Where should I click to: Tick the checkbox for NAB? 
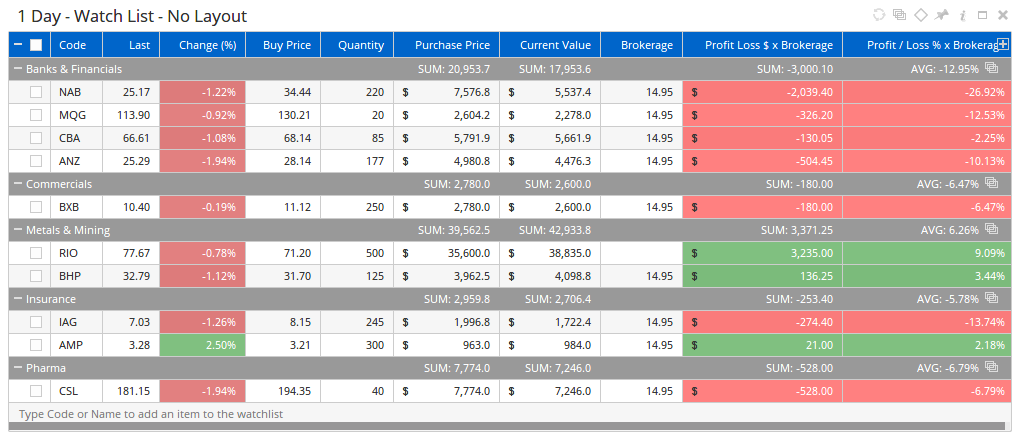point(36,92)
